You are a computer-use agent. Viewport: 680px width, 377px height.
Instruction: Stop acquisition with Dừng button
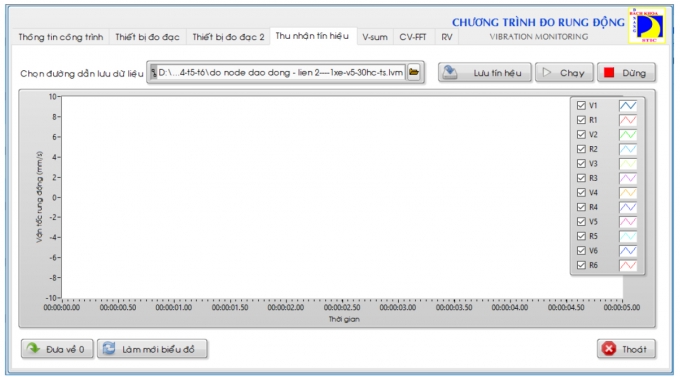[626, 72]
